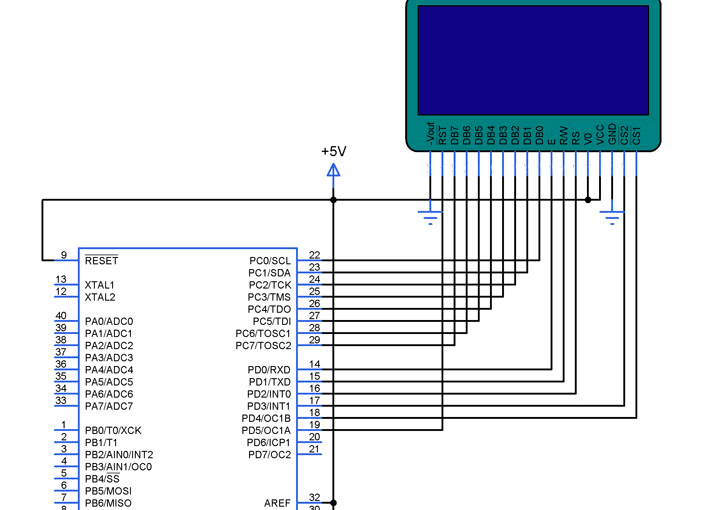The height and width of the screenshot is (510, 720).
Task: Pick the PC2/TCK pin label
Action: coord(270,285)
